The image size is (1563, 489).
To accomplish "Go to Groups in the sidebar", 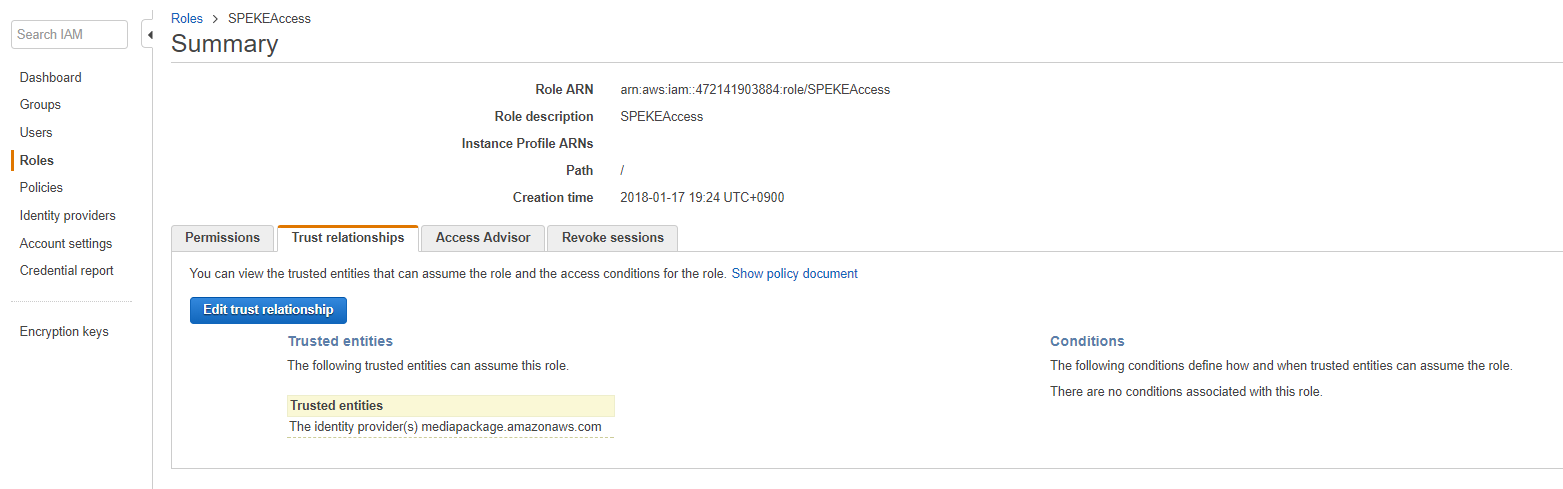I will pos(40,105).
